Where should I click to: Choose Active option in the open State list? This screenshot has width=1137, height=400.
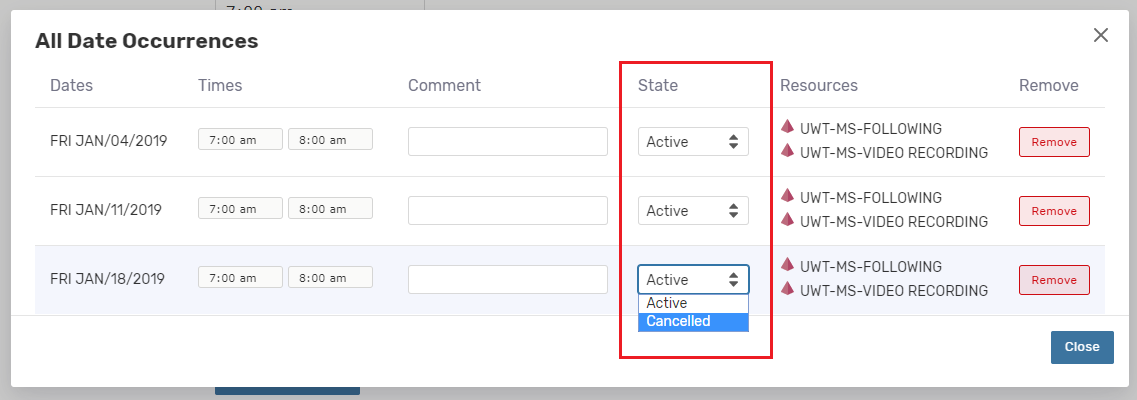(693, 303)
